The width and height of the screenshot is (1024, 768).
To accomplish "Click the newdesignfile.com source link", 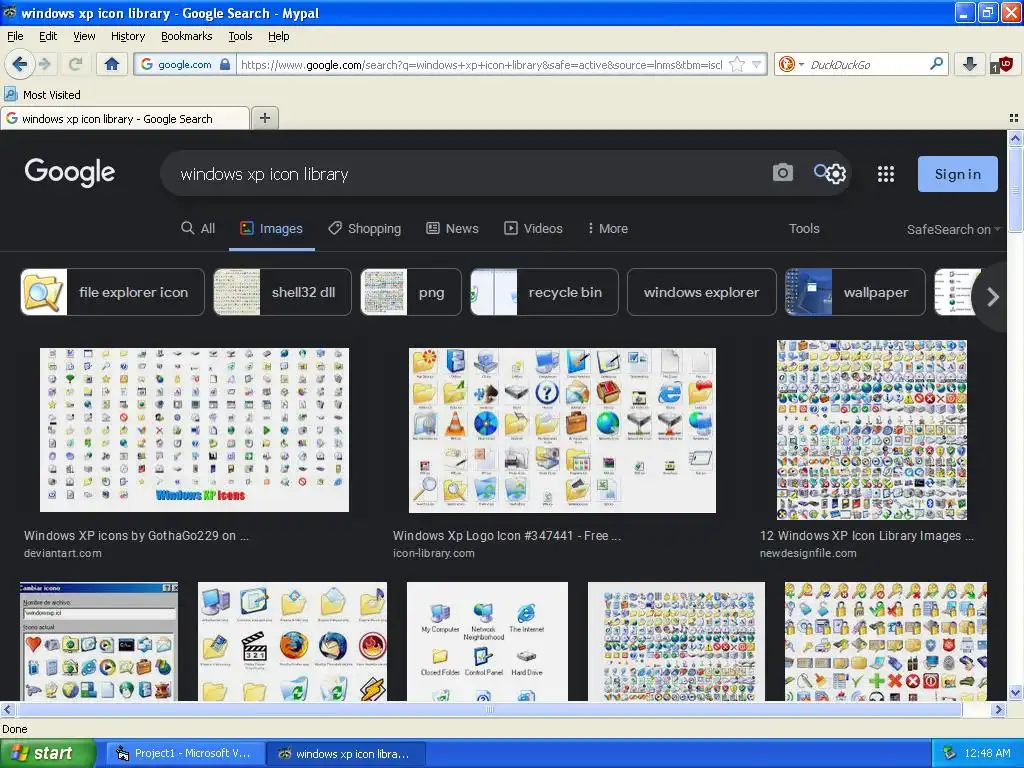I will [808, 553].
